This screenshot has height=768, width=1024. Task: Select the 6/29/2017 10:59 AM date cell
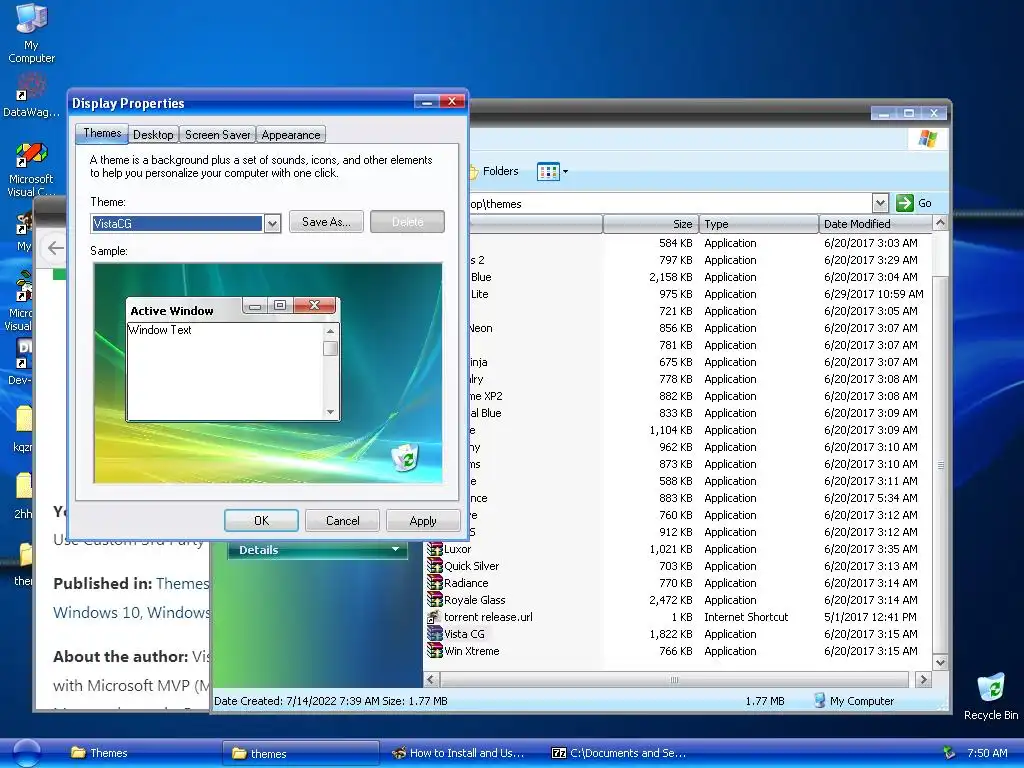pyautogui.click(x=873, y=294)
